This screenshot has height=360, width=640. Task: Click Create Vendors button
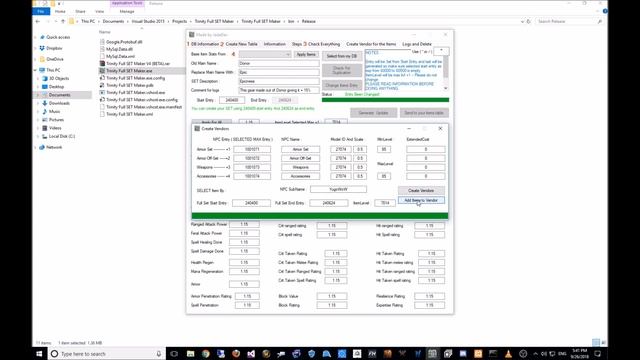tap(421, 191)
